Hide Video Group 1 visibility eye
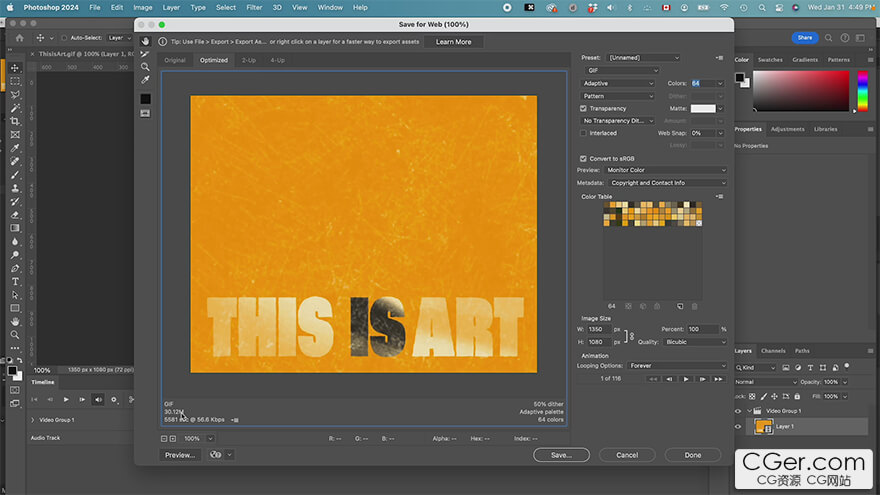 tap(738, 411)
